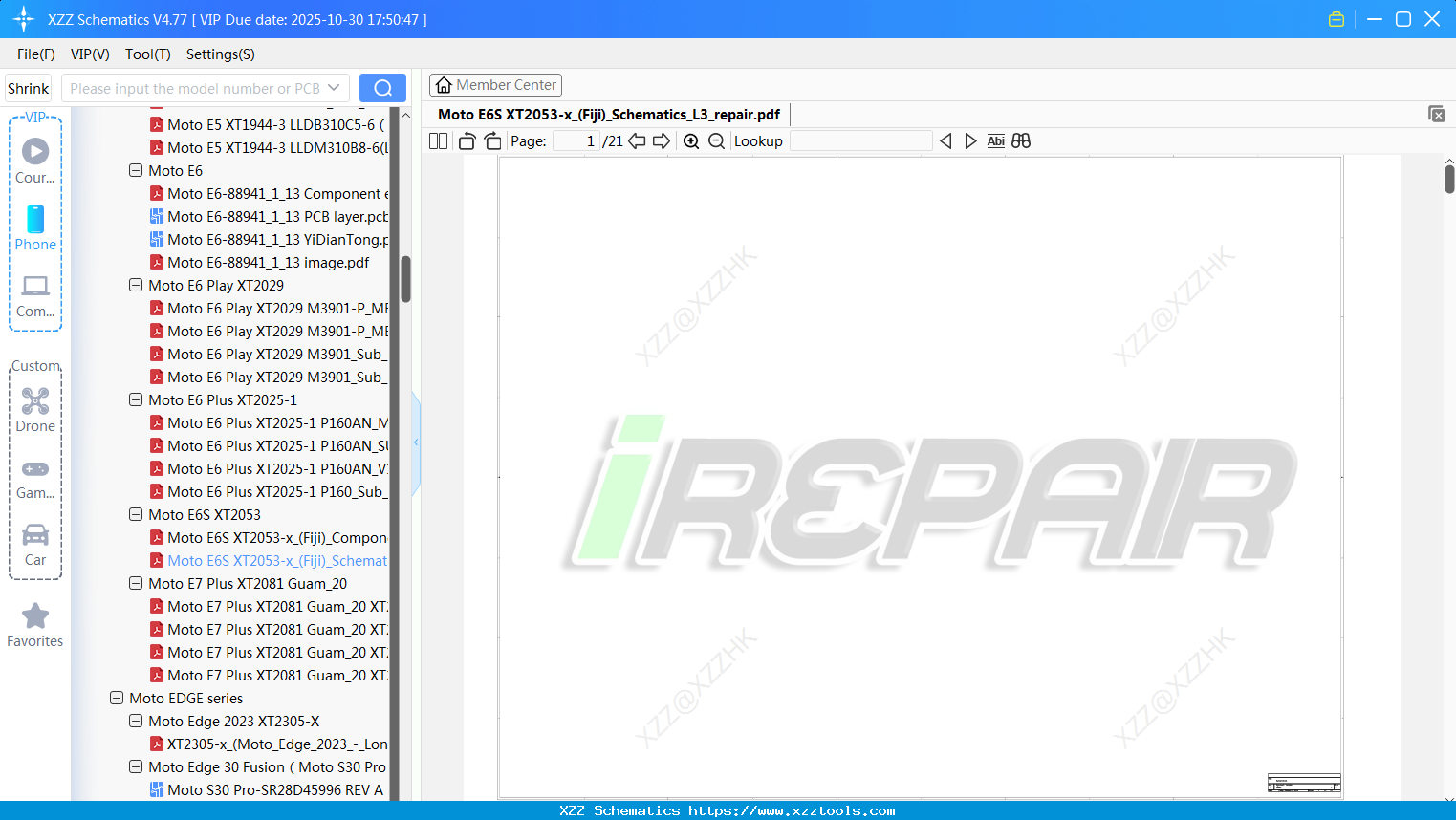Zoom out of the schematic page
The height and width of the screenshot is (820, 1456).
coord(716,141)
